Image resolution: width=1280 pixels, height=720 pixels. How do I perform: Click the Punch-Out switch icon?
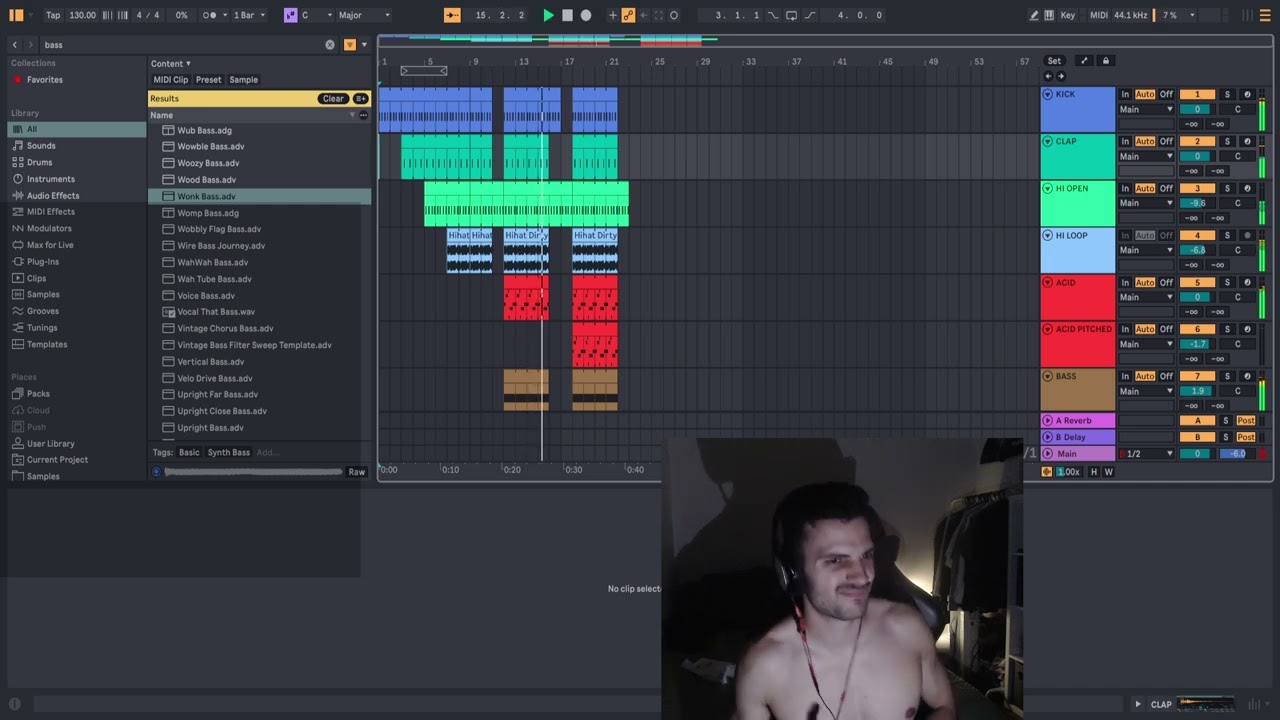click(810, 15)
